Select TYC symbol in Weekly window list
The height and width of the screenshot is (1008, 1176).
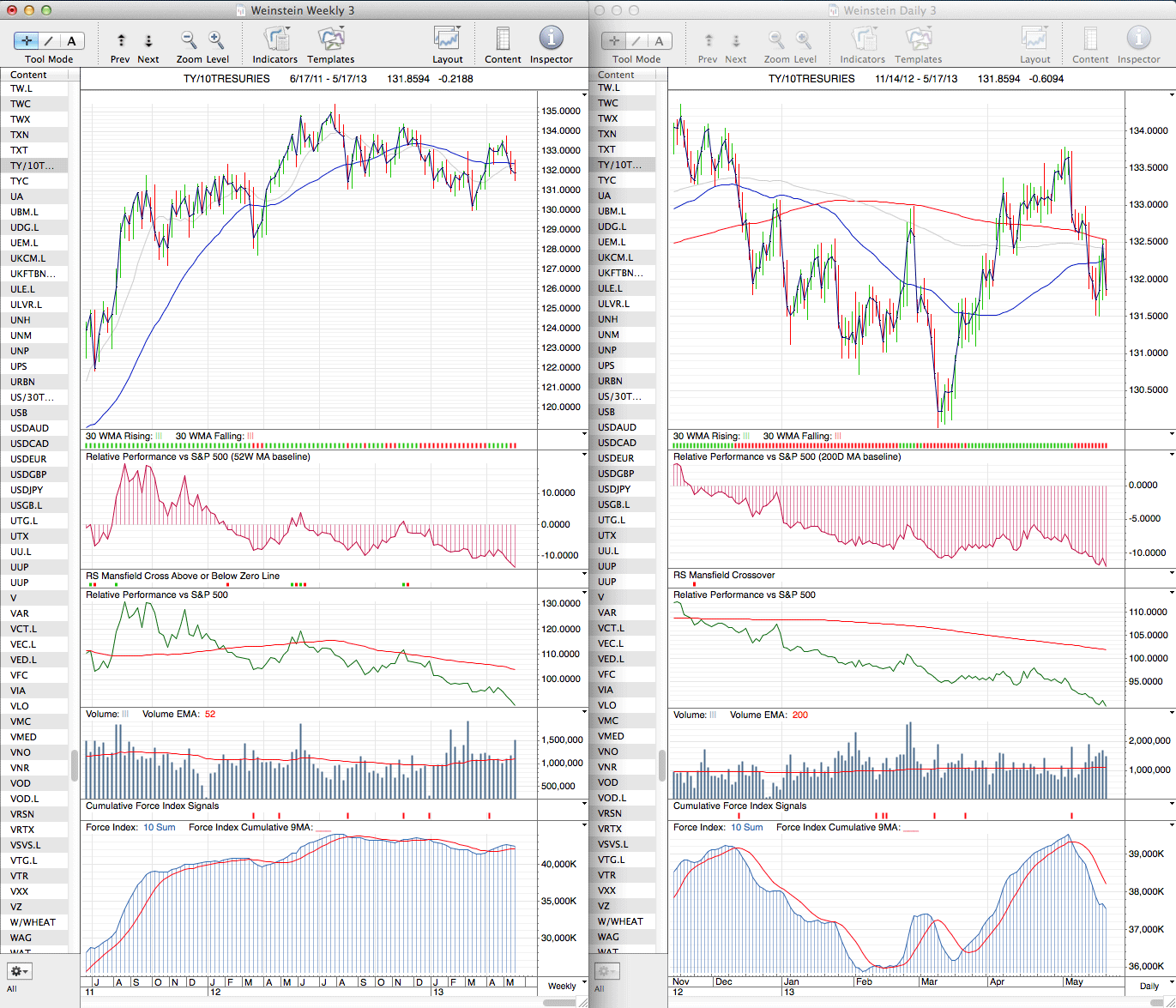(20, 181)
